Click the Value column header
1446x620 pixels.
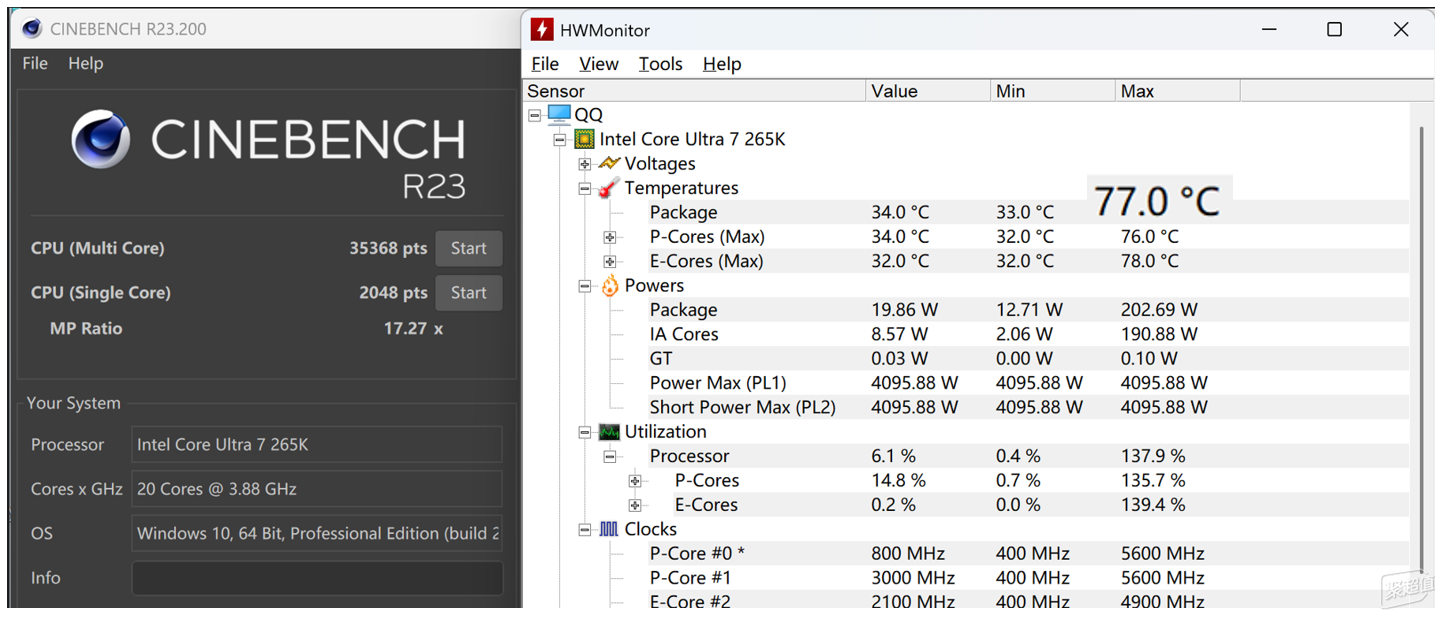[928, 91]
